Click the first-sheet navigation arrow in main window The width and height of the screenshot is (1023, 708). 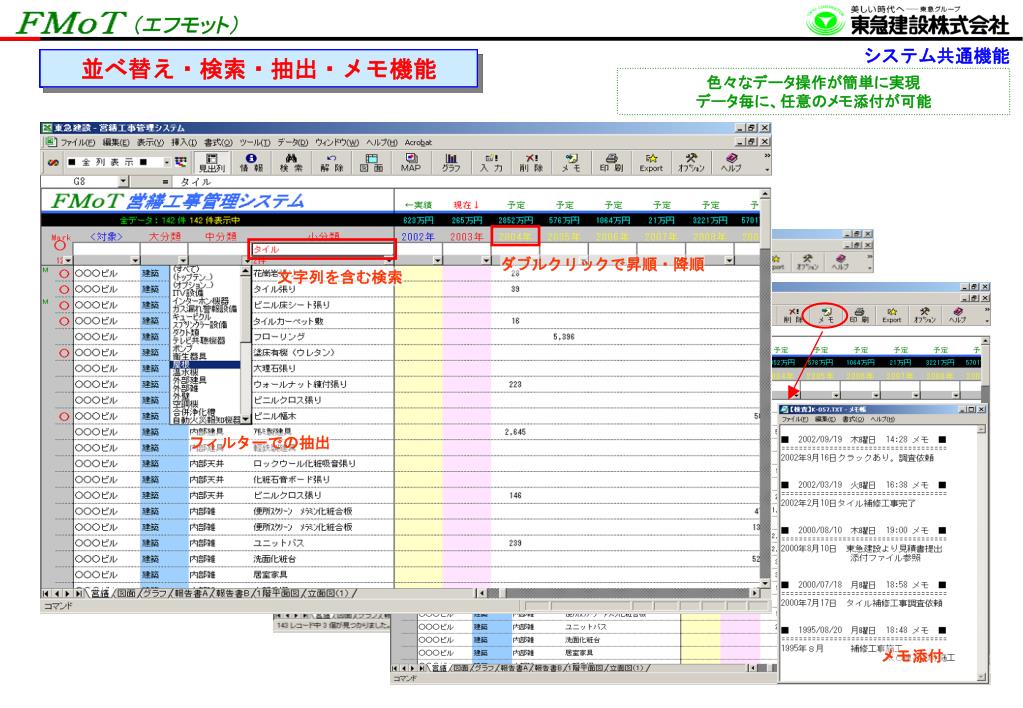(46, 593)
